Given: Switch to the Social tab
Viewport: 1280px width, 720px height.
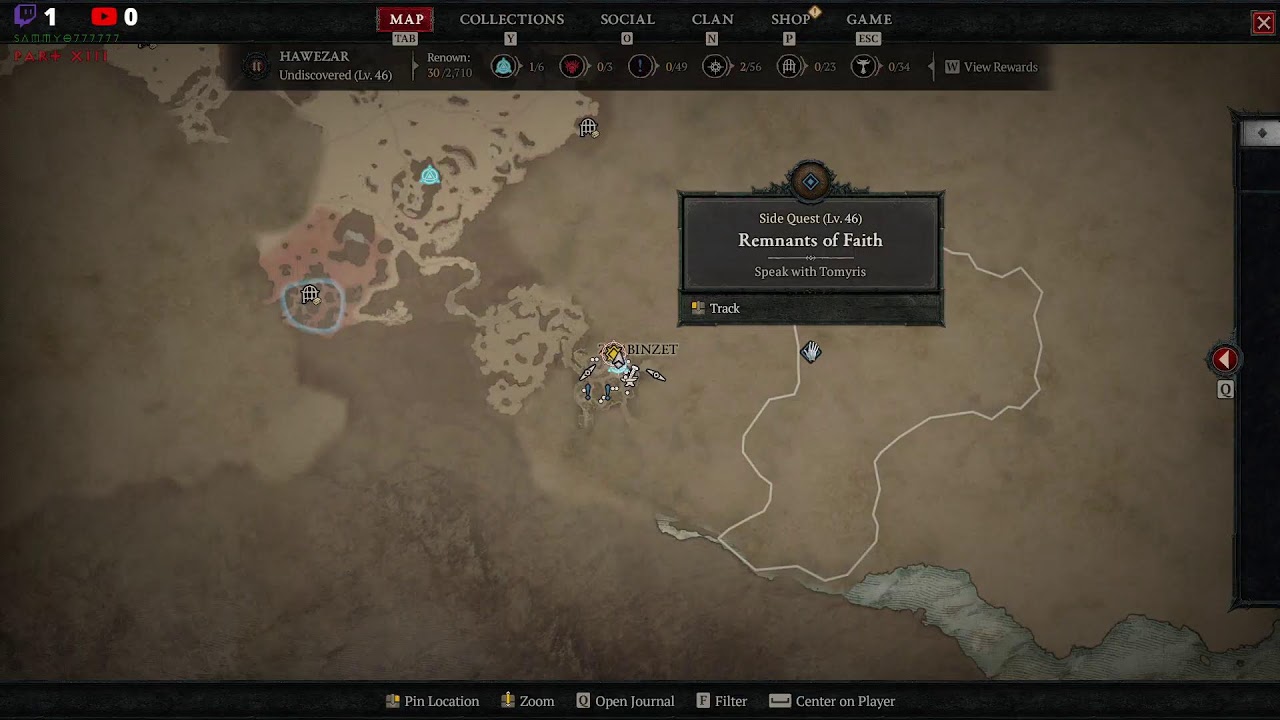Looking at the screenshot, I should (x=627, y=19).
